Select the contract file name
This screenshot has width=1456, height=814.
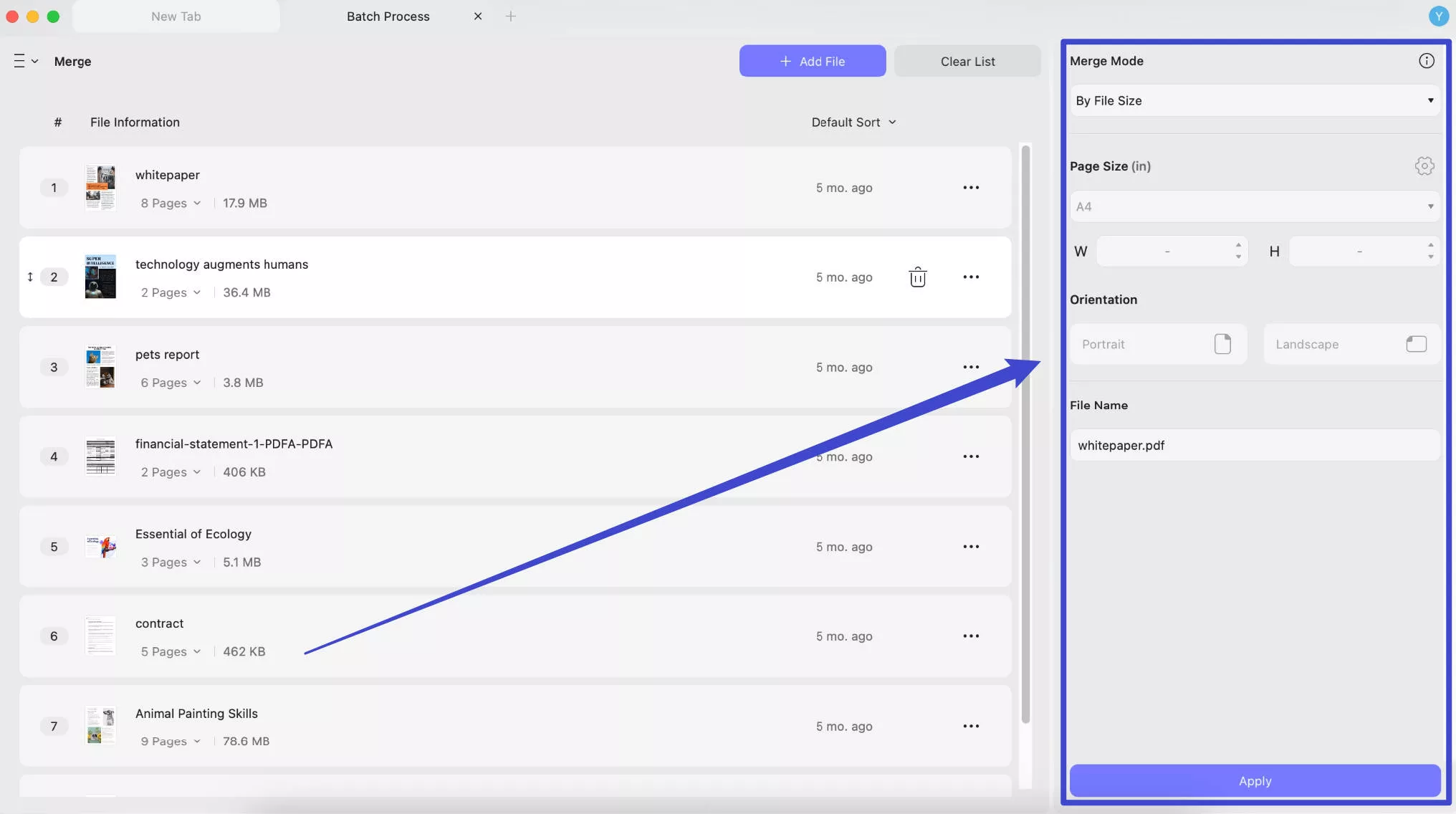click(159, 624)
